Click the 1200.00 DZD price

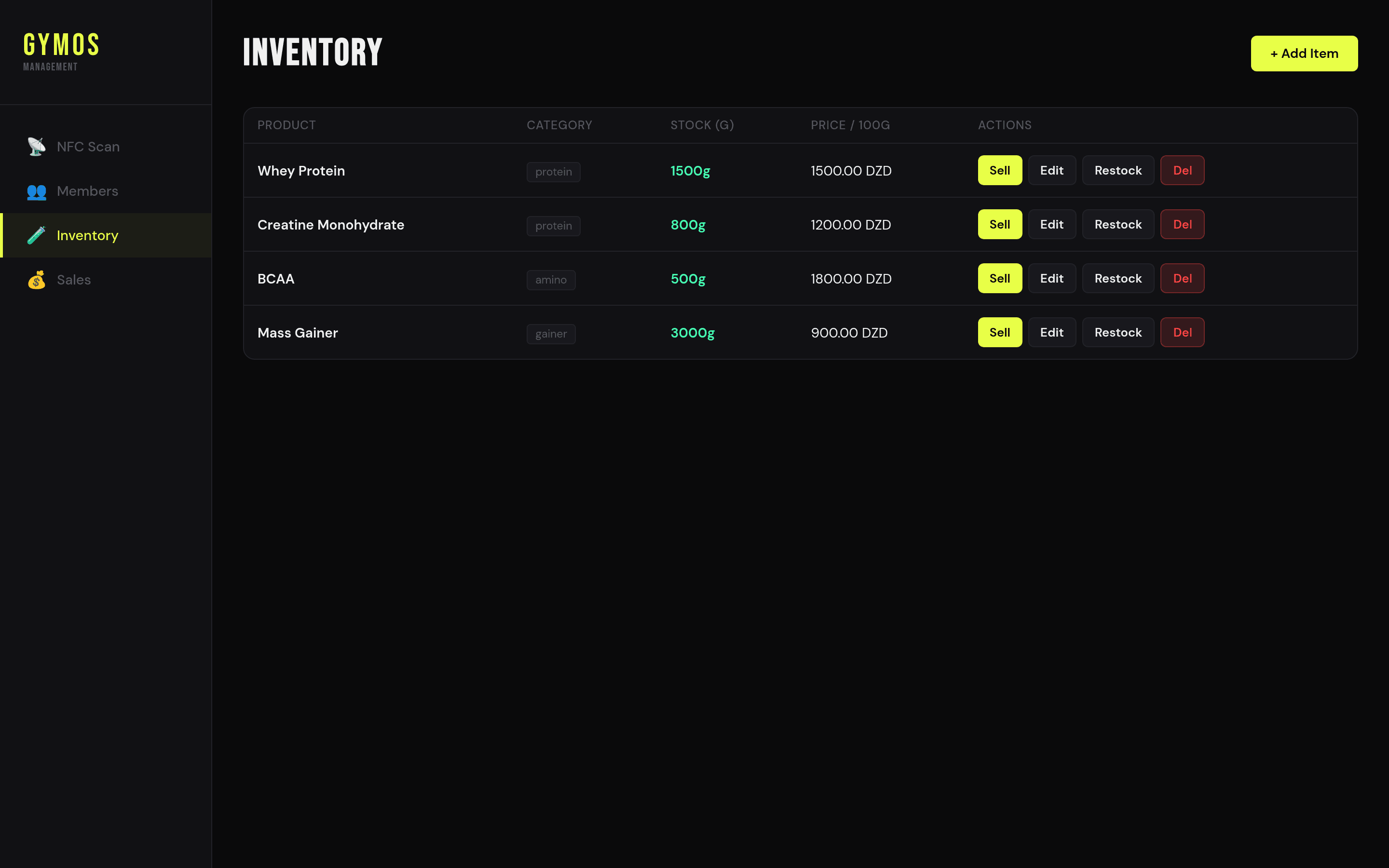click(851, 225)
